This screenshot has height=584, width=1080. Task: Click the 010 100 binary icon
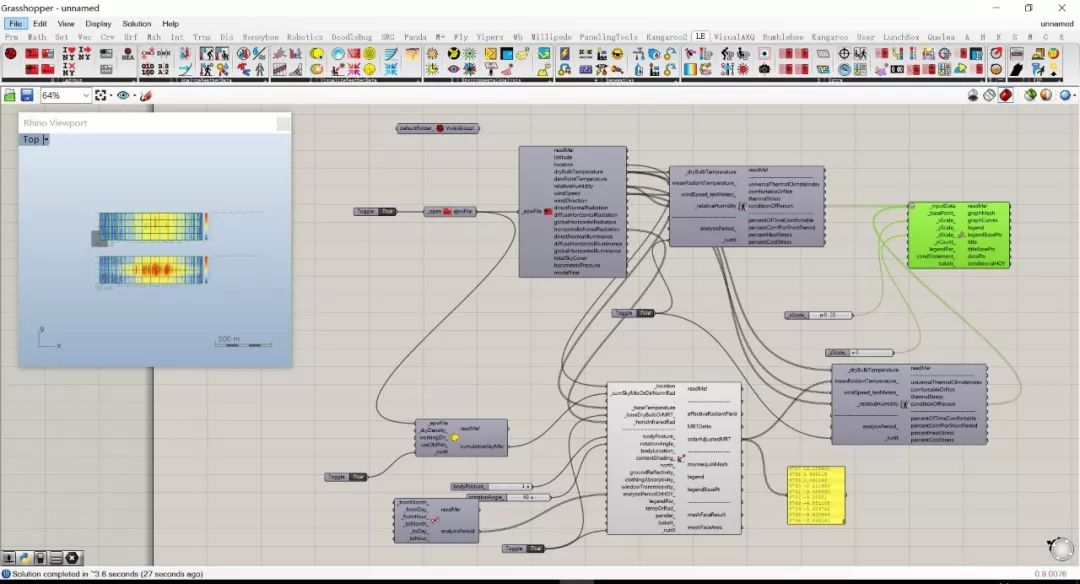click(147, 69)
